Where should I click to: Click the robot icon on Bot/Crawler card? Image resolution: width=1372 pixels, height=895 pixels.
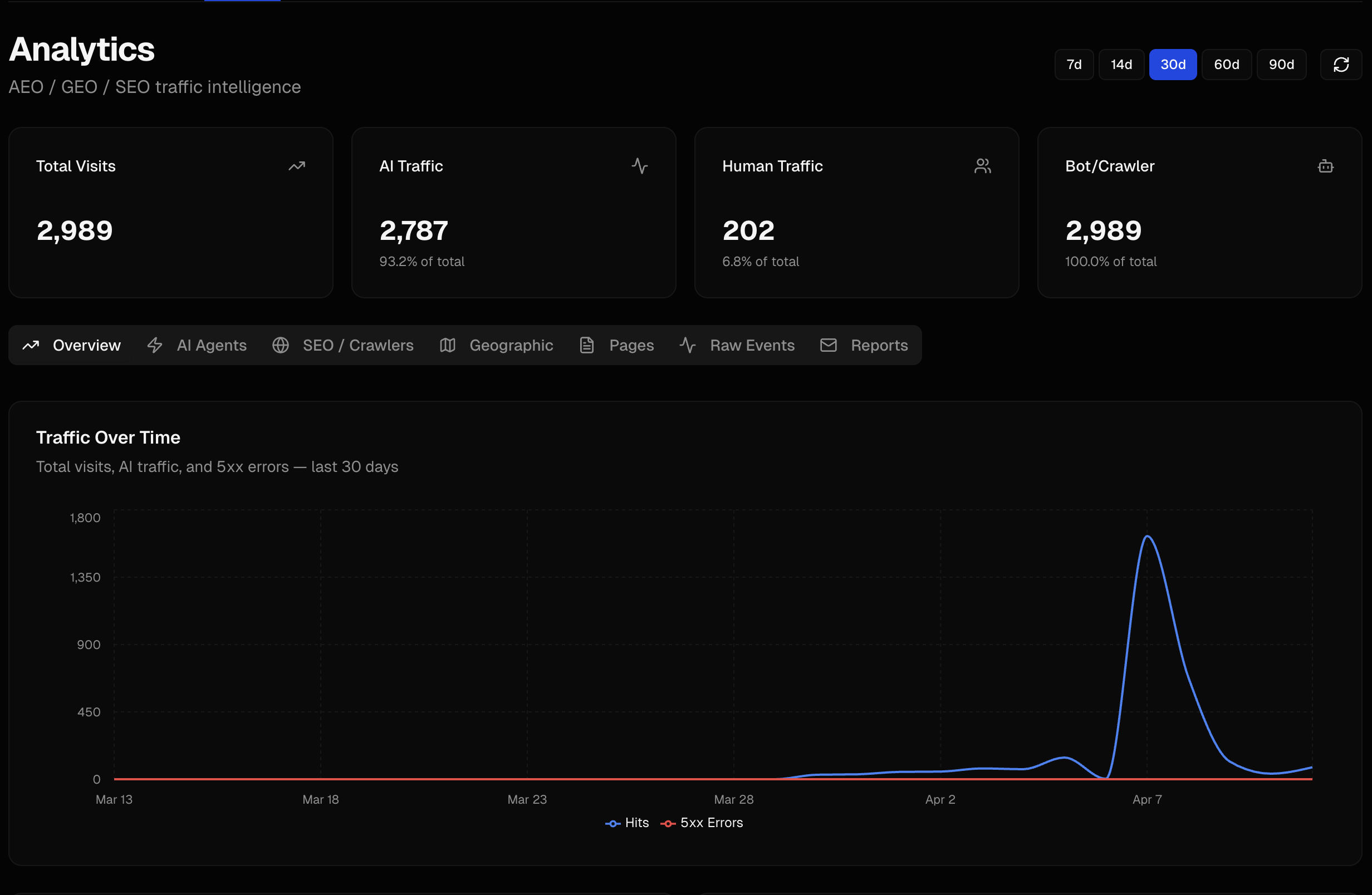(x=1325, y=165)
